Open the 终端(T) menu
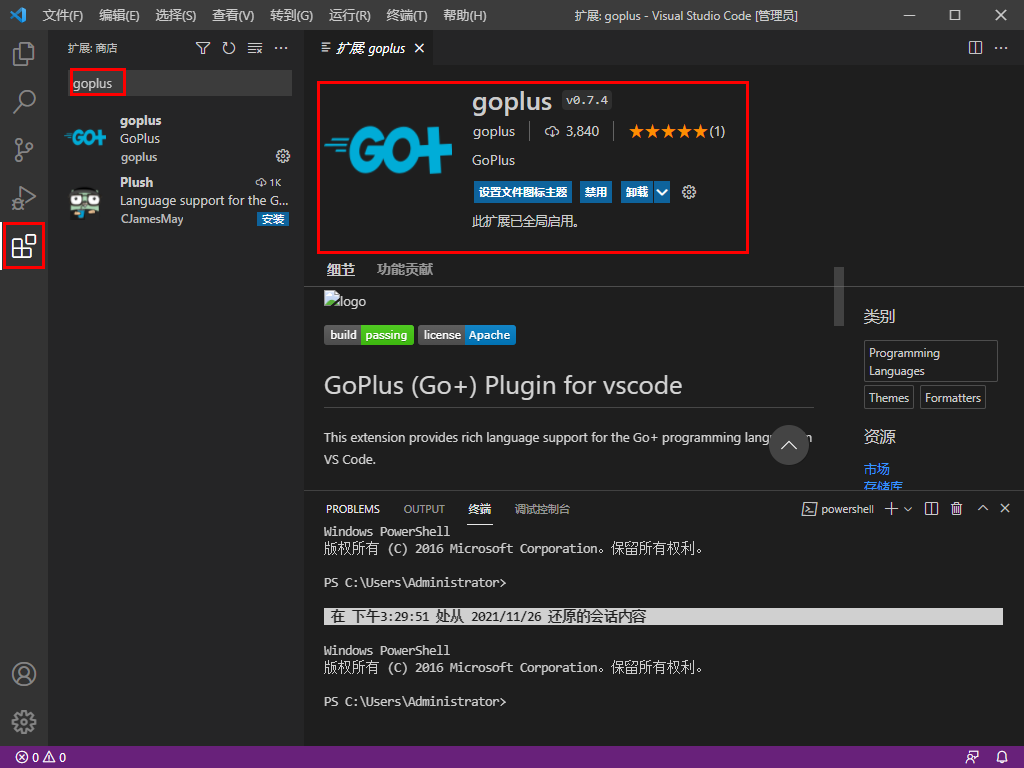1024x768 pixels. 407,15
